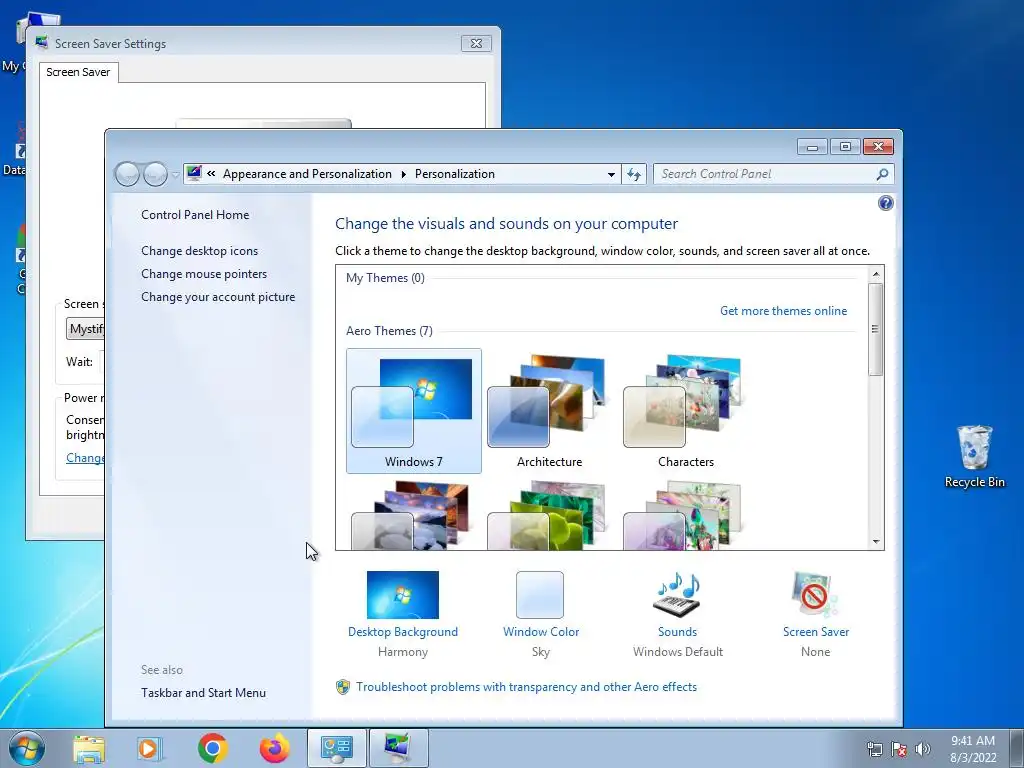Switch to Screen Saver Settings taskbar button

399,748
